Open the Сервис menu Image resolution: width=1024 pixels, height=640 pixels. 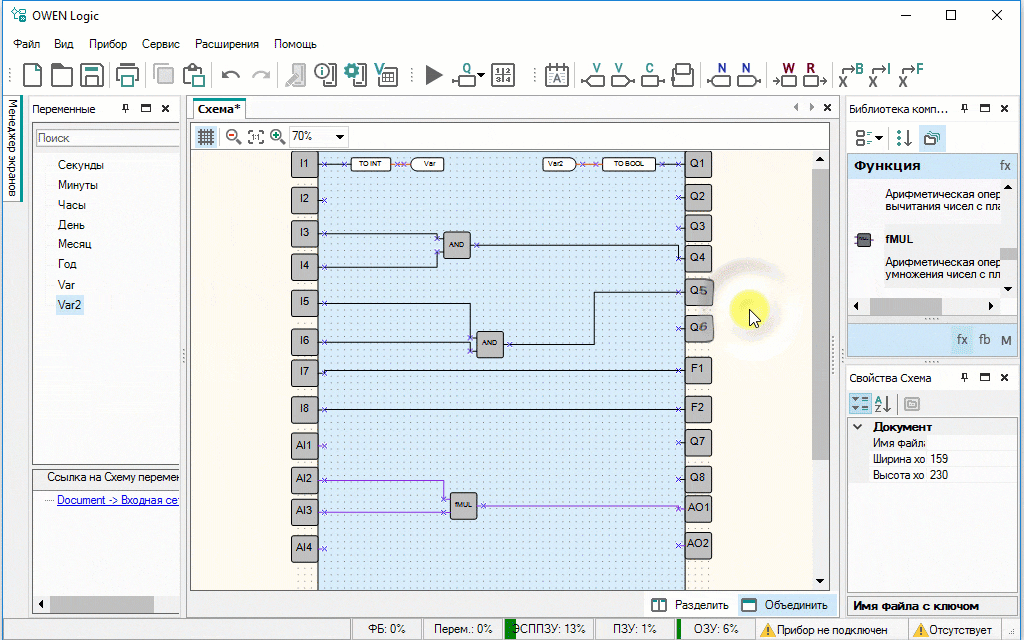[x=161, y=44]
